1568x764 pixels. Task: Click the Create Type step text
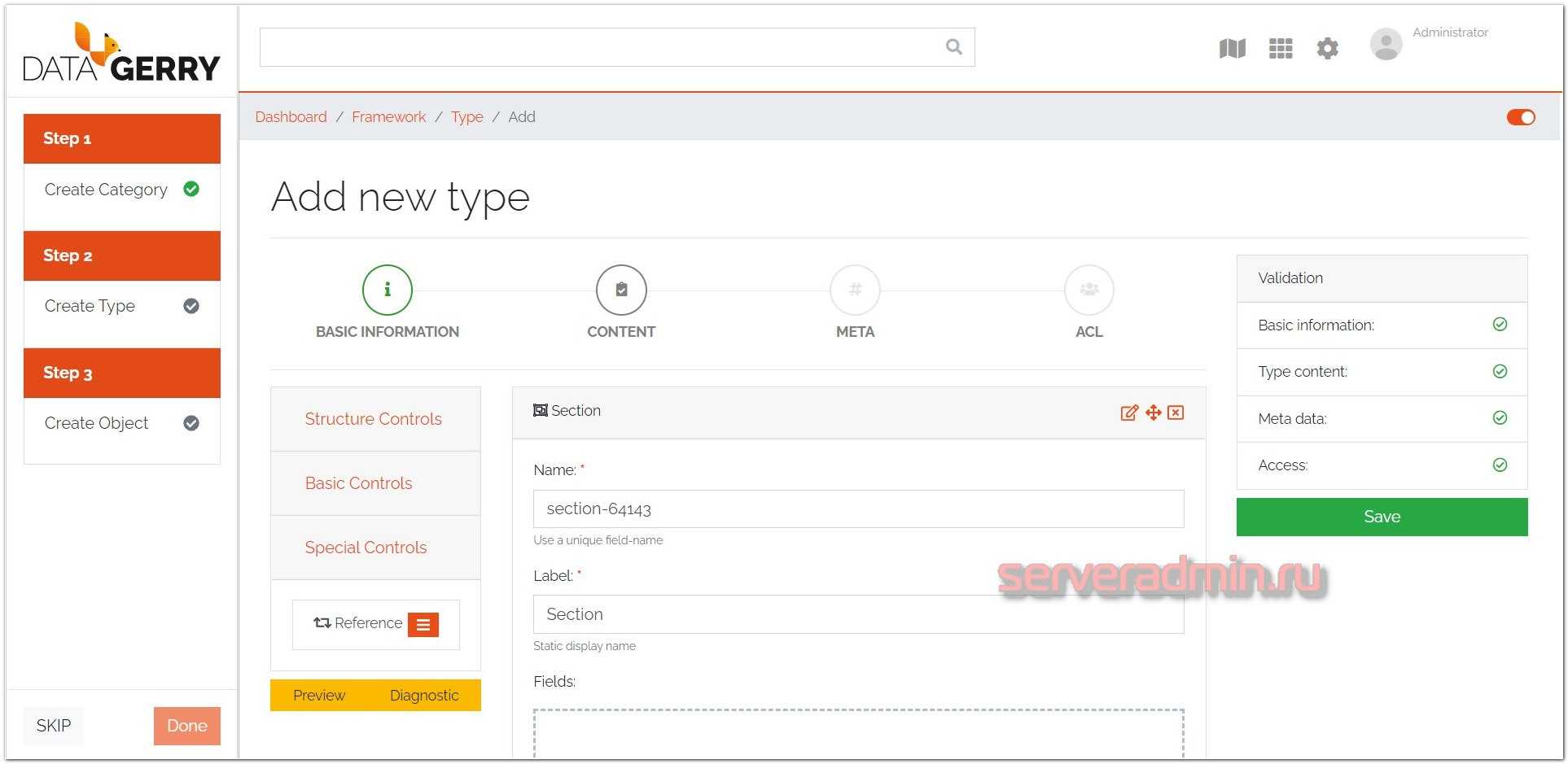90,306
